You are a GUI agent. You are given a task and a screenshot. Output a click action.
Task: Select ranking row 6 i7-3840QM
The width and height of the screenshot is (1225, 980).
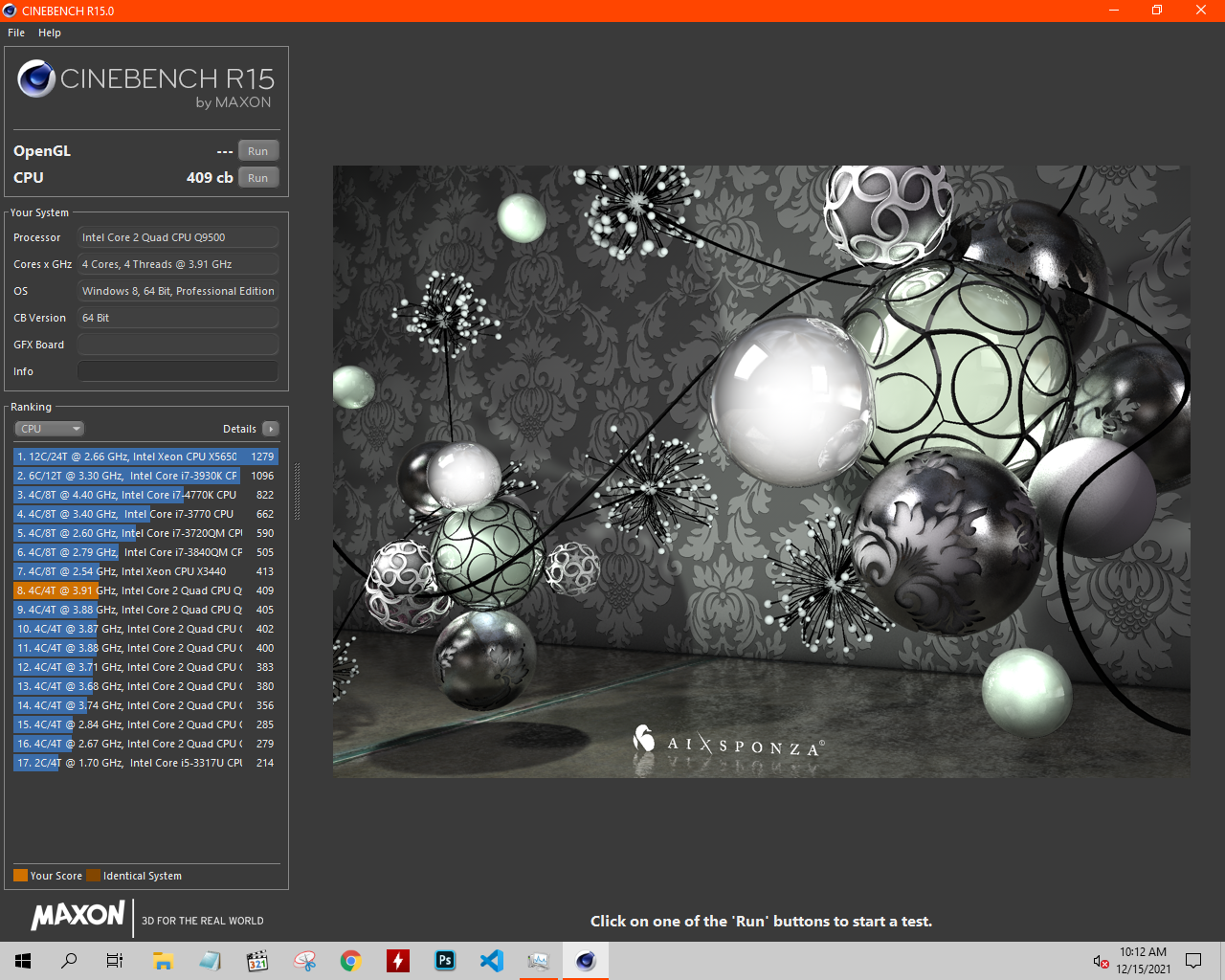(x=145, y=552)
